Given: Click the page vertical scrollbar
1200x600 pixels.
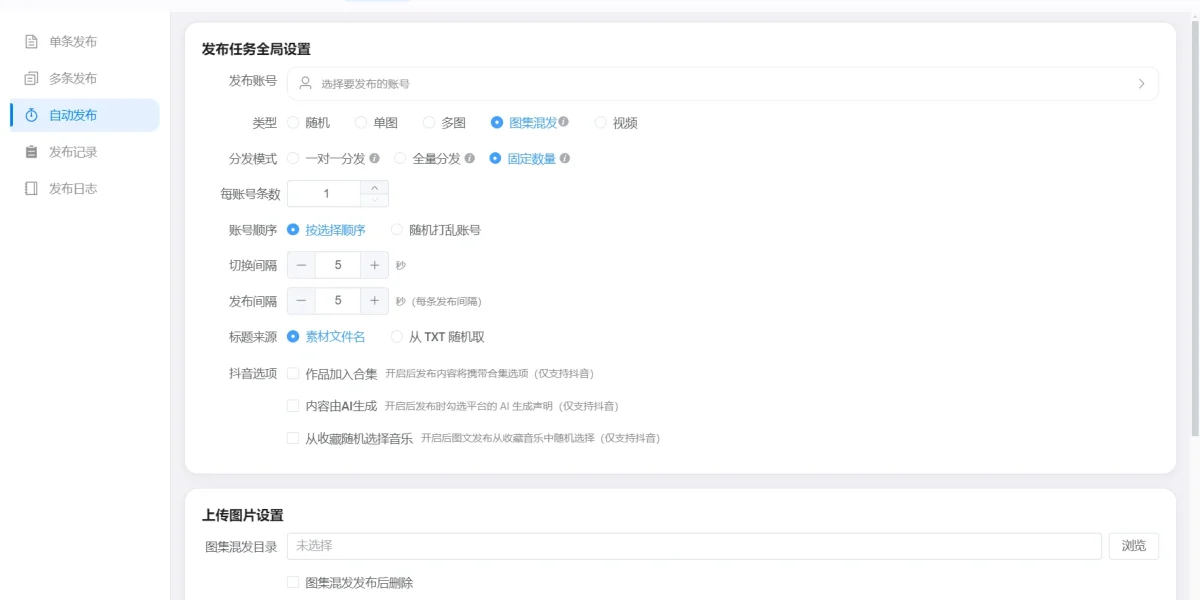Looking at the screenshot, I should [1194, 228].
